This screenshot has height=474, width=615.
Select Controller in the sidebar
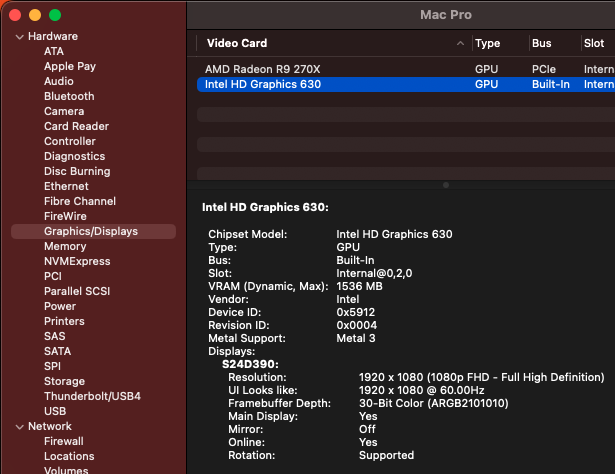[70, 141]
